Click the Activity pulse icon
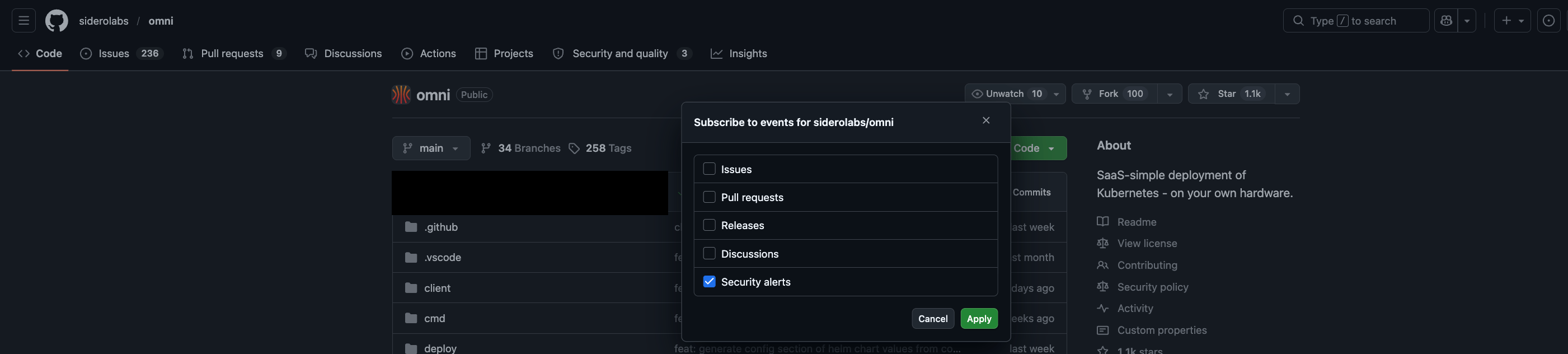Viewport: 1568px width, 354px height. click(1102, 308)
